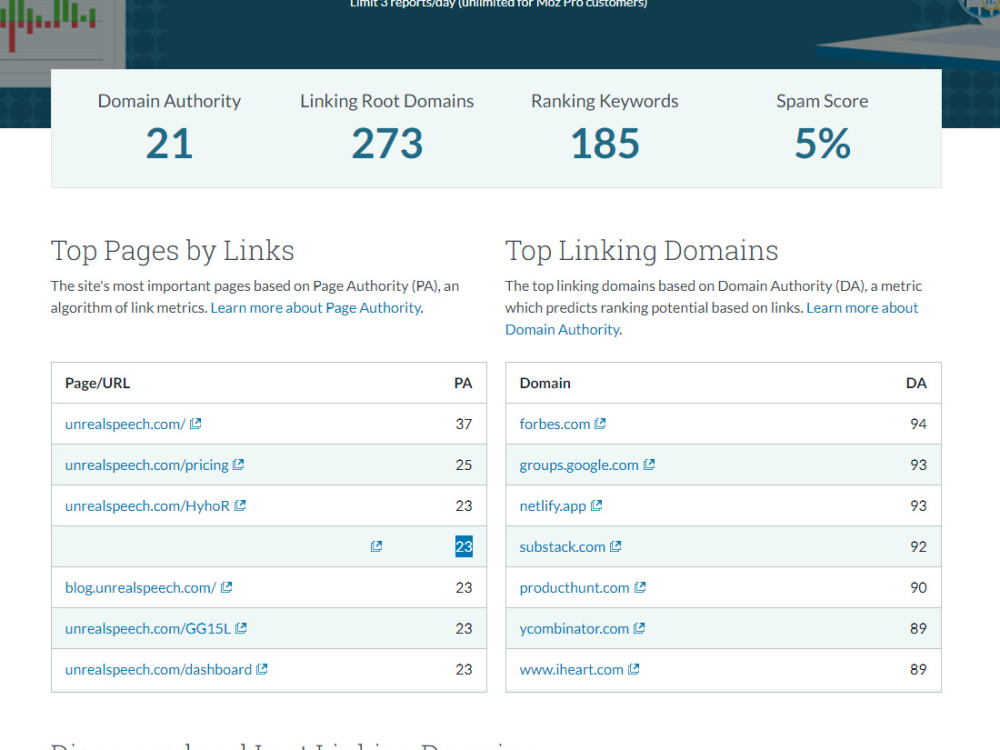1000x750 pixels.
Task: Open external link icon beside unrealspeech.com/GG15L
Action: tap(241, 628)
